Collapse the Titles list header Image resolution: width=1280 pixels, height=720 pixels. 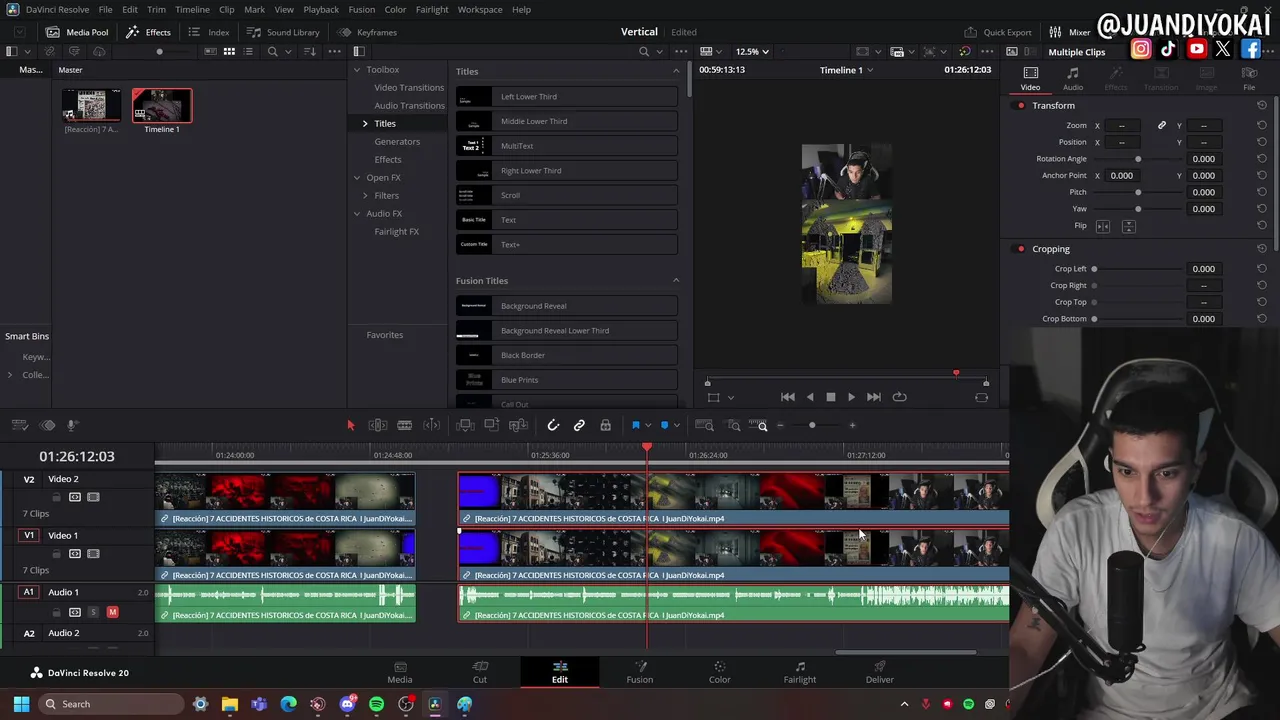(676, 71)
